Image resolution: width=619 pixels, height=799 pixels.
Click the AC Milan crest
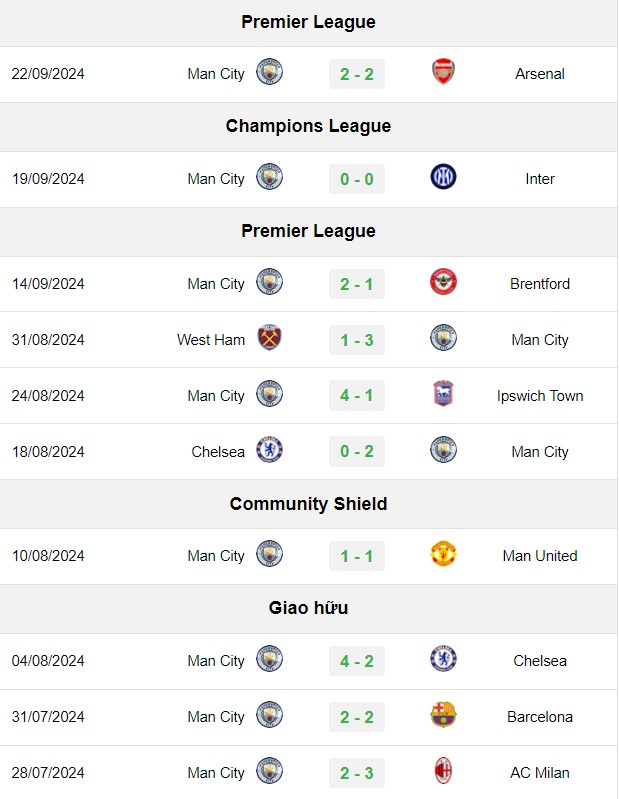(x=443, y=770)
